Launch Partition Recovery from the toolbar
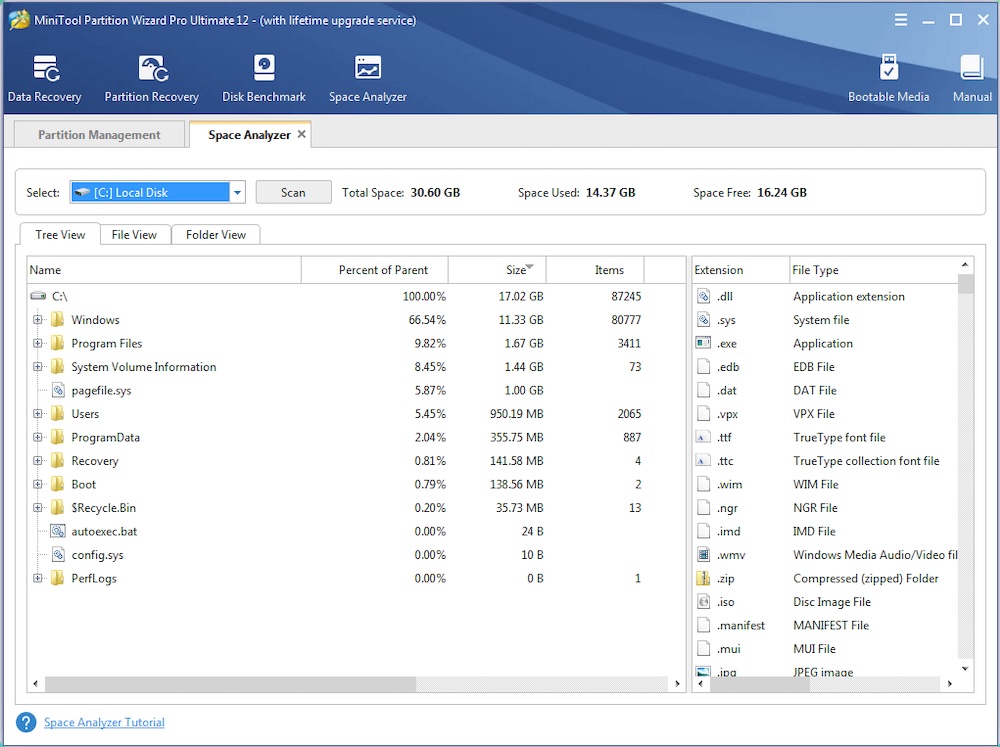 pos(152,78)
